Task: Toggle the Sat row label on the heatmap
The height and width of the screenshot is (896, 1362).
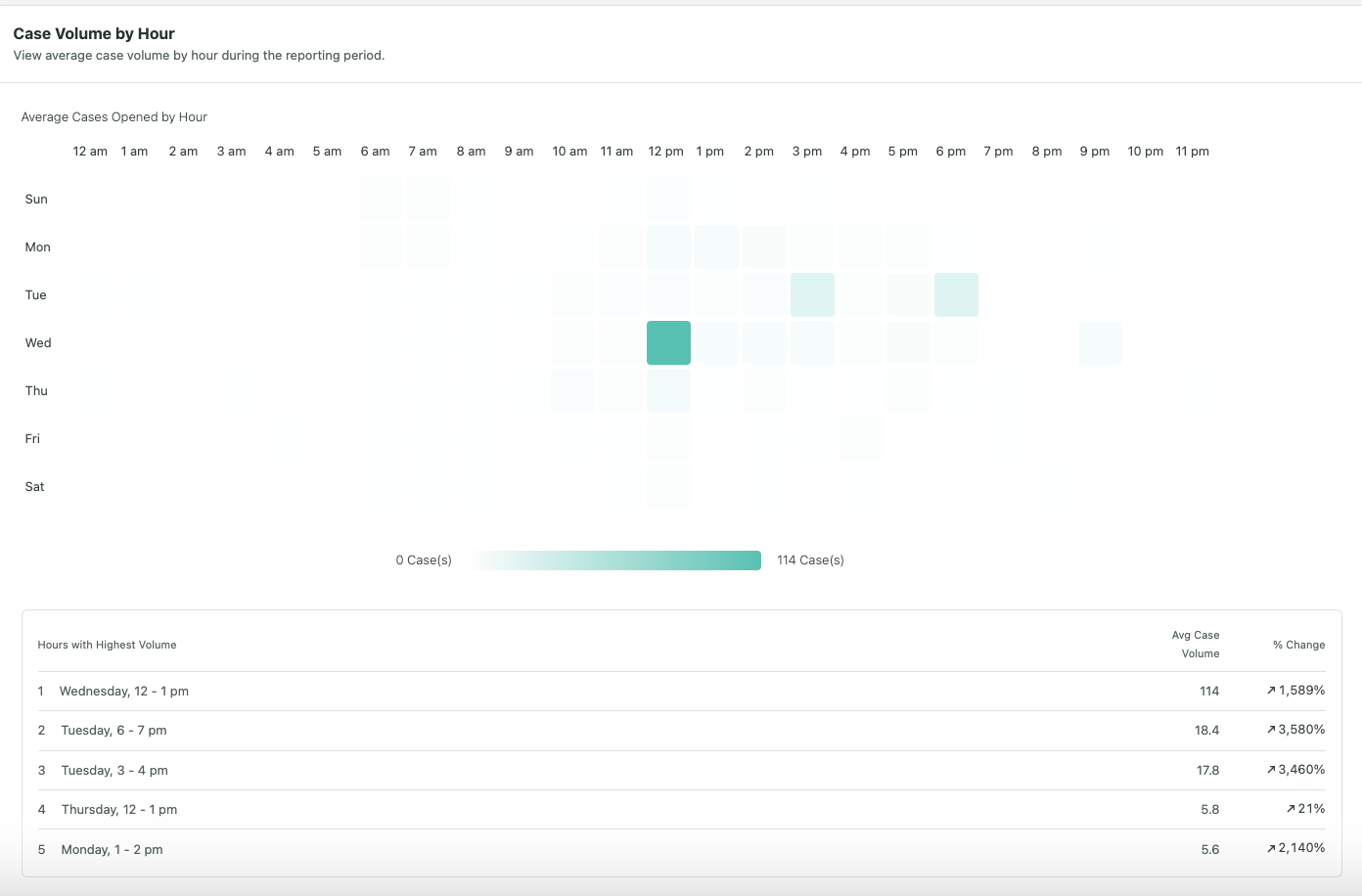Action: 34,486
